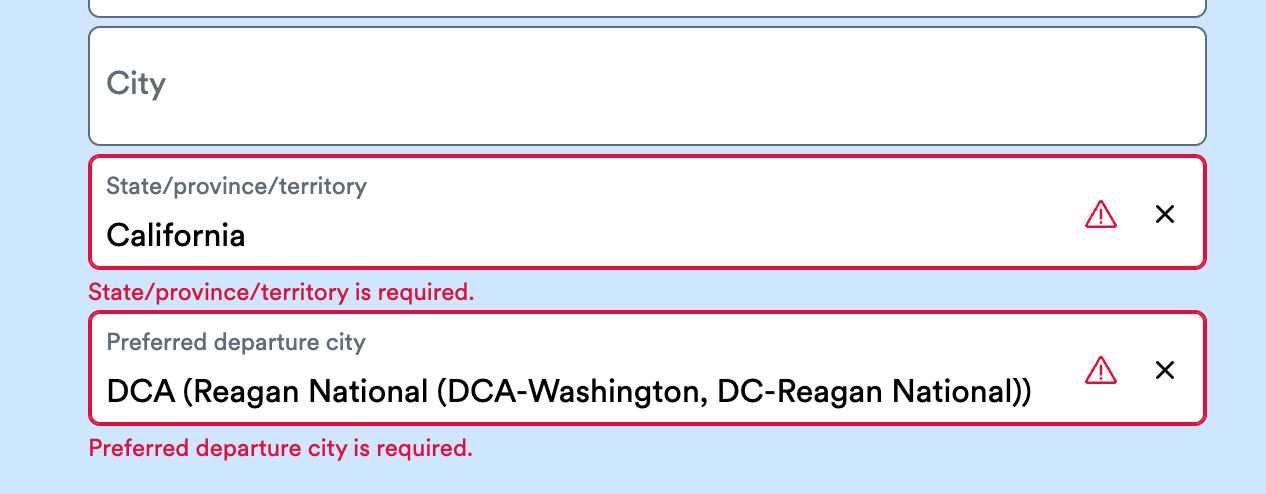Open the State/province/territory combo box
This screenshot has height=494, width=1266.
(648, 212)
